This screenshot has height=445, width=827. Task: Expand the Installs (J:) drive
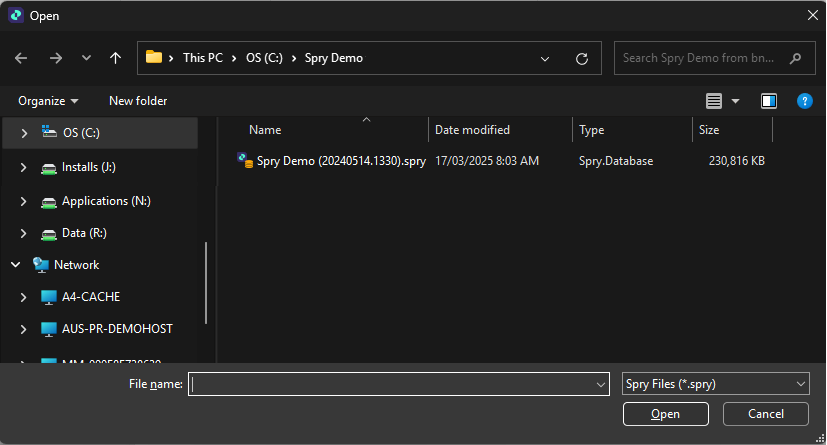(x=23, y=167)
